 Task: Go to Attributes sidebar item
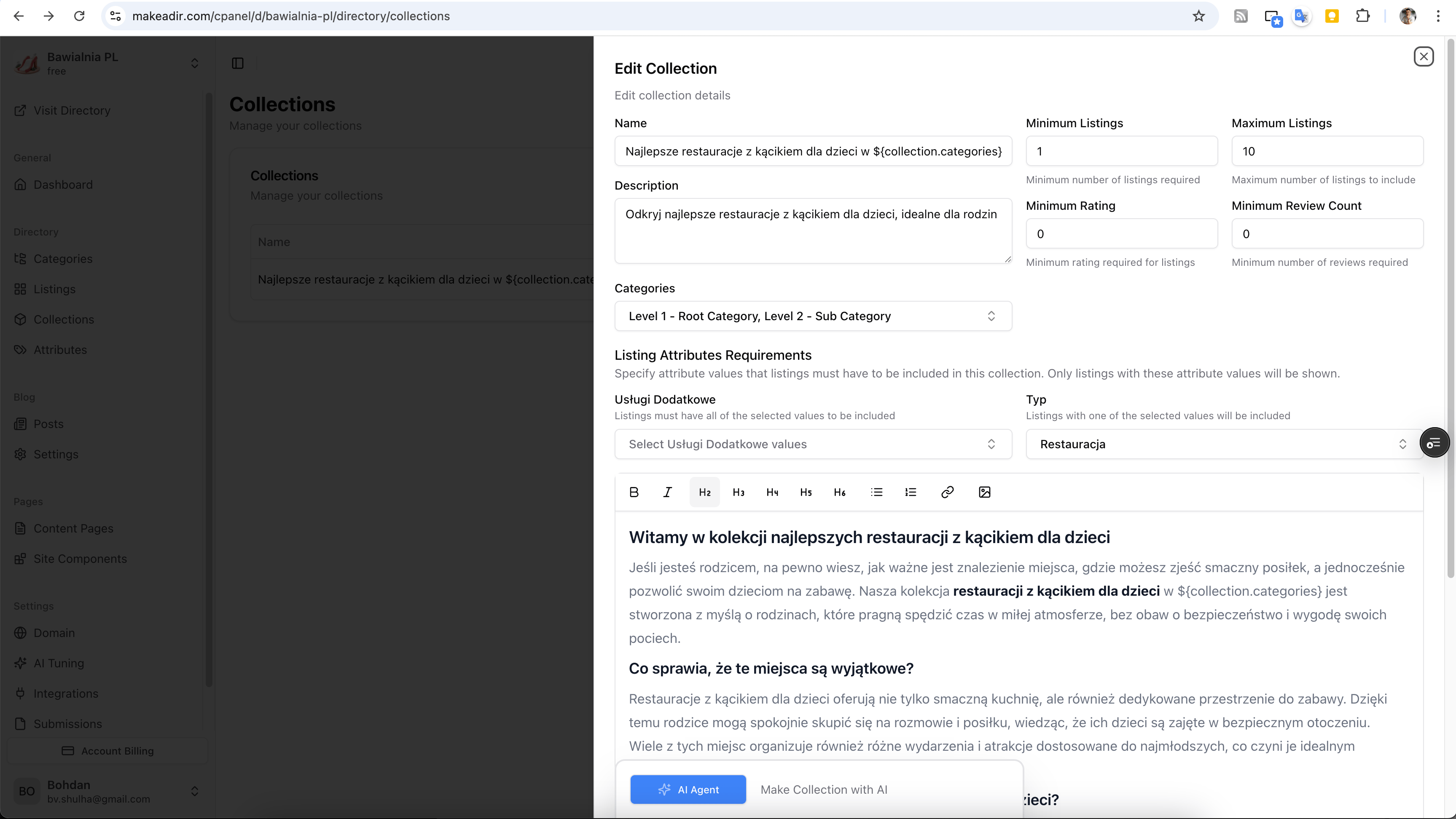click(x=60, y=350)
